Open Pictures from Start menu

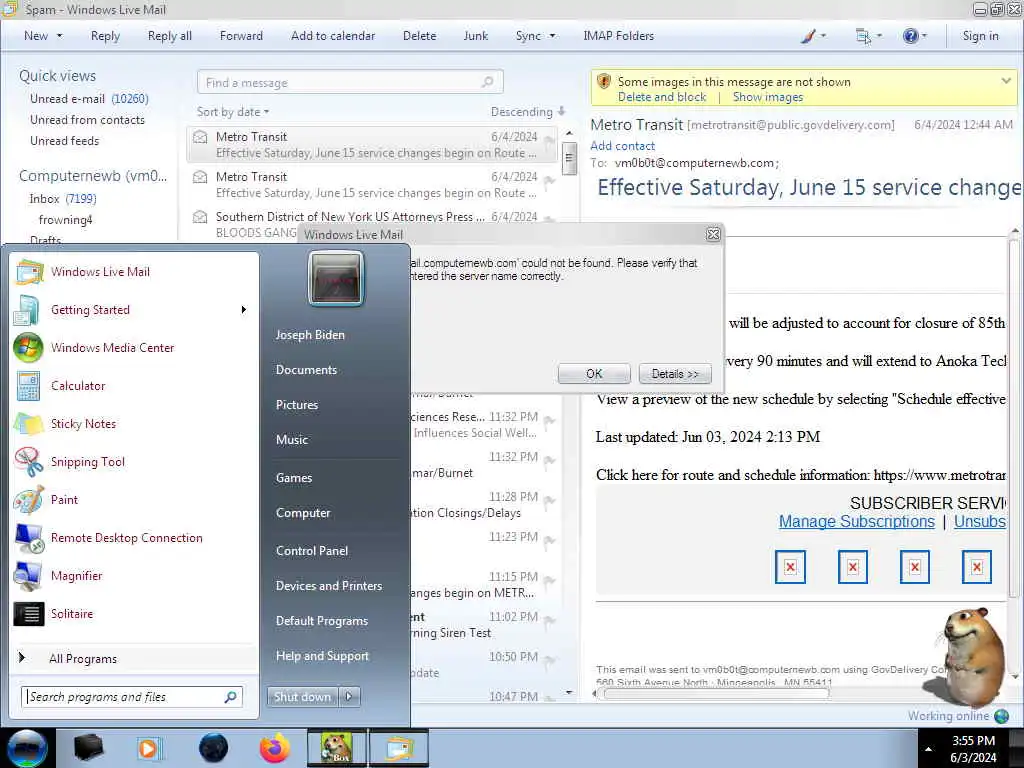point(296,405)
